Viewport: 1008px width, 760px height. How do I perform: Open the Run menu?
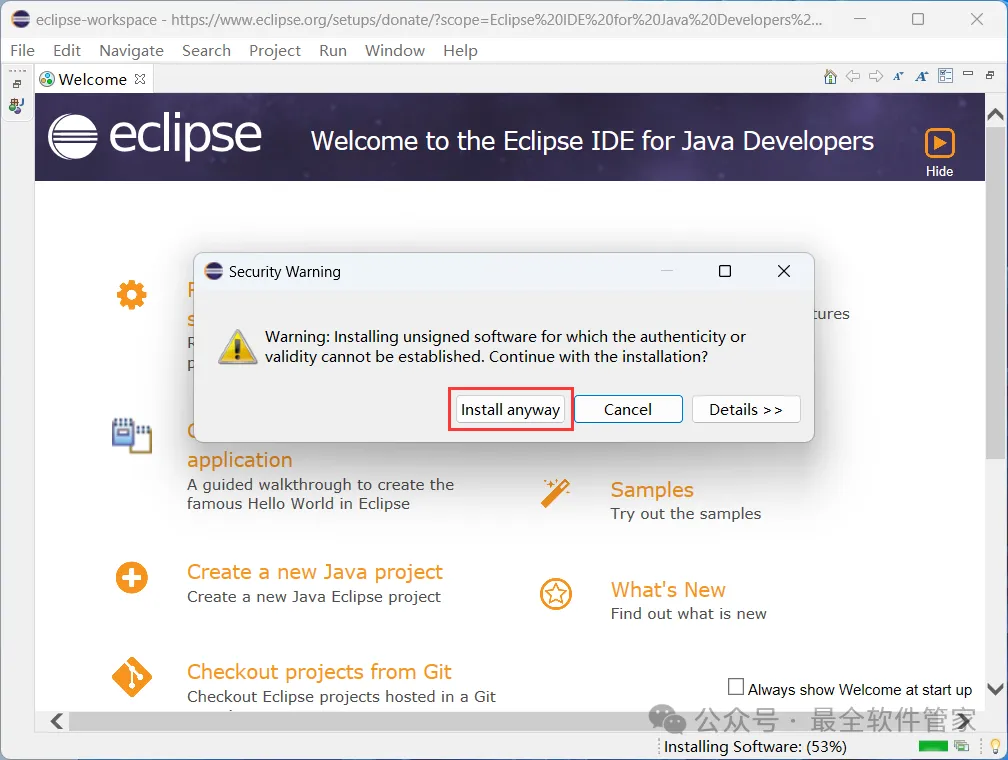click(333, 50)
